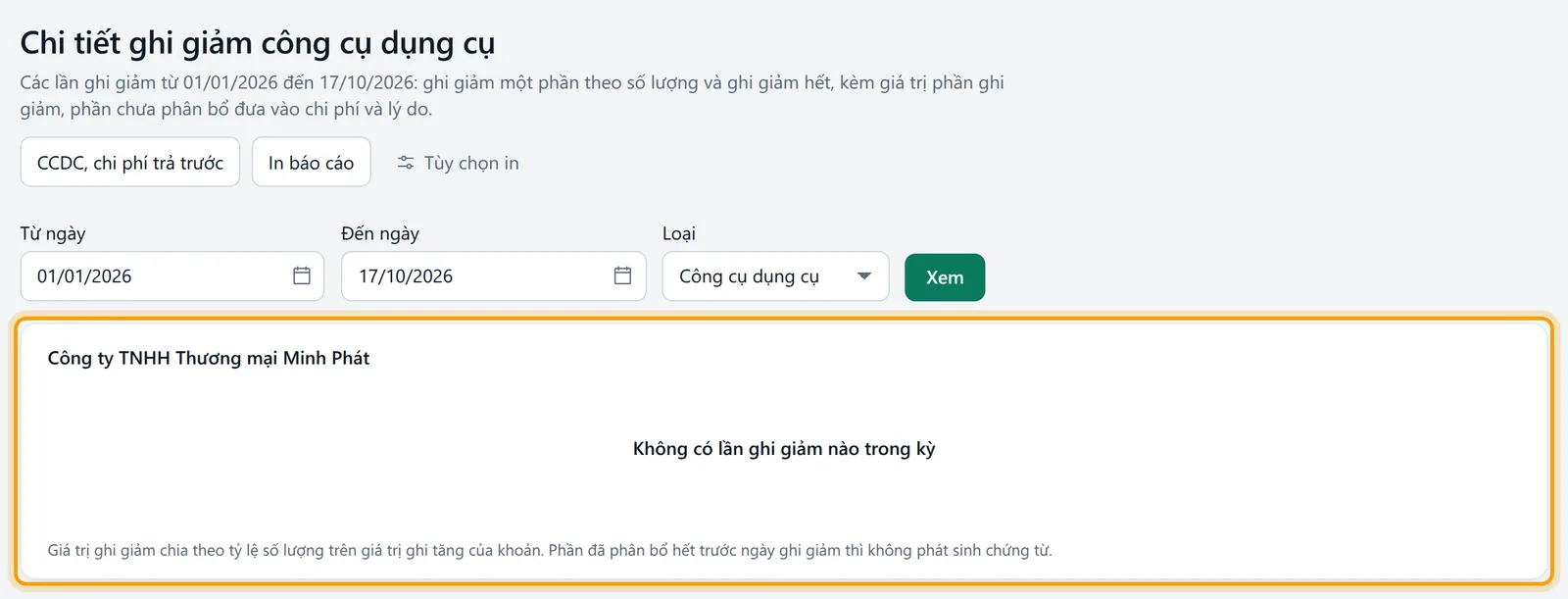Image resolution: width=1568 pixels, height=599 pixels.
Task: Open Tùy chọn in options
Action: pyautogui.click(x=458, y=163)
